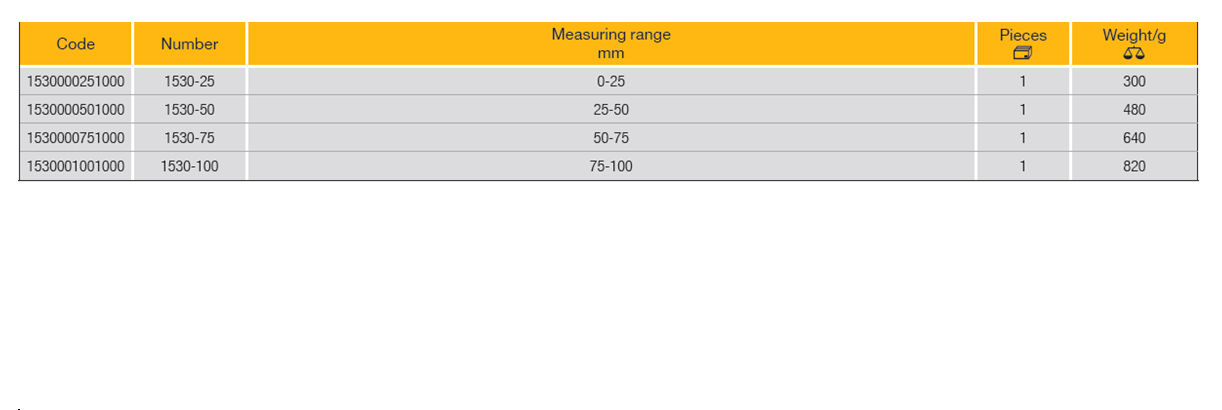
Task: Select the 0-25 measuring range cell
Action: click(x=611, y=81)
